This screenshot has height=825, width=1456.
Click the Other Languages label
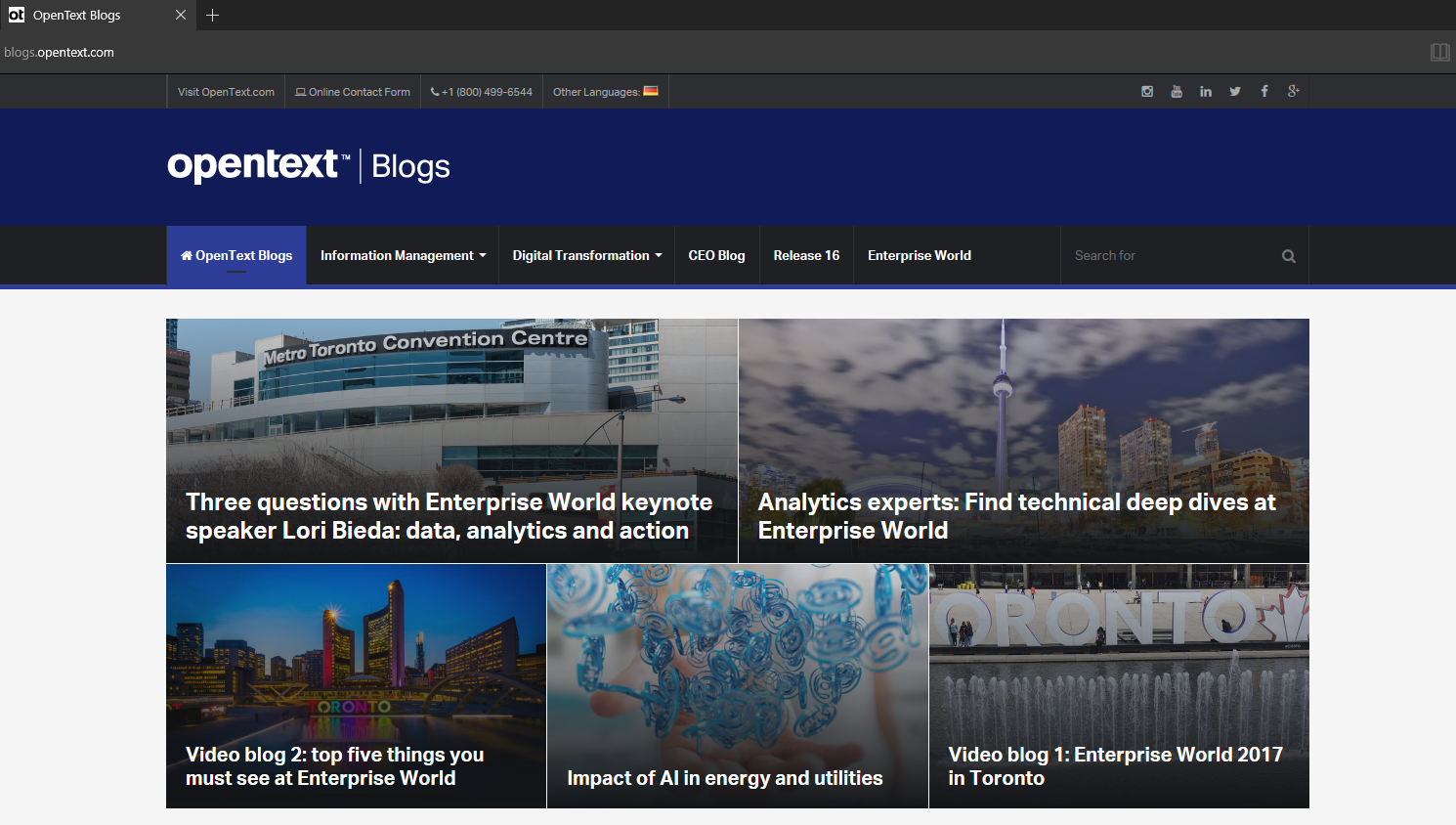click(x=596, y=92)
